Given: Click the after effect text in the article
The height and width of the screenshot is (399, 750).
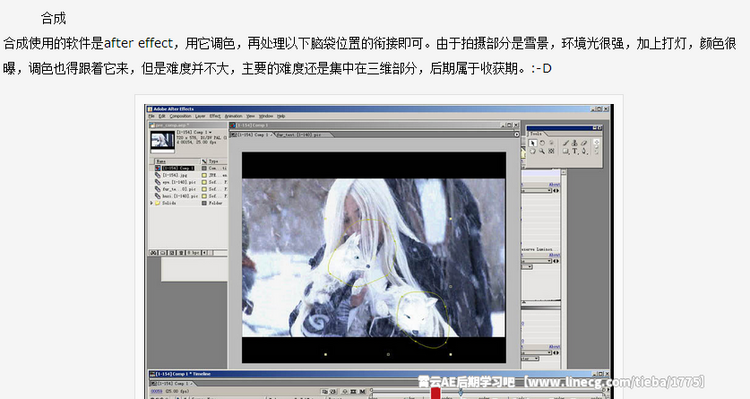Looking at the screenshot, I should (138, 43).
